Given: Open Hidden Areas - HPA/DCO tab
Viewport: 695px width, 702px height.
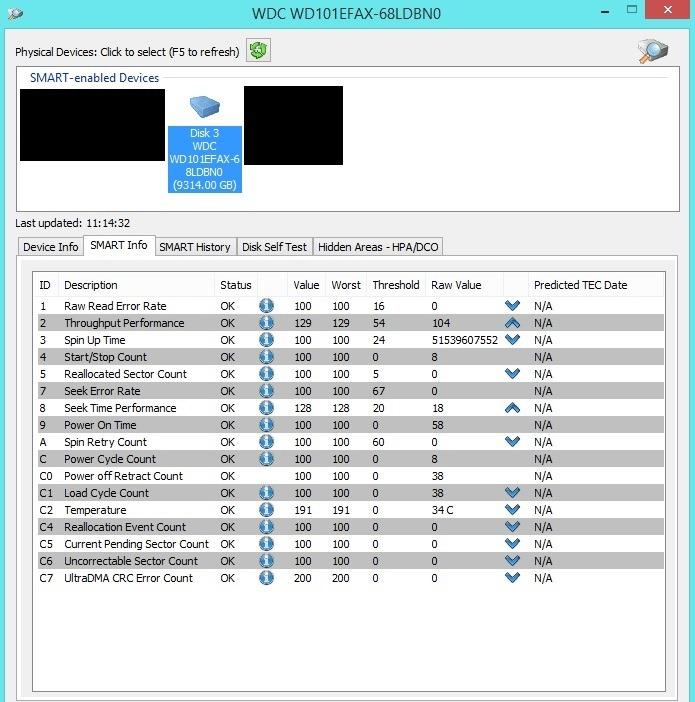Looking at the screenshot, I should (x=378, y=247).
